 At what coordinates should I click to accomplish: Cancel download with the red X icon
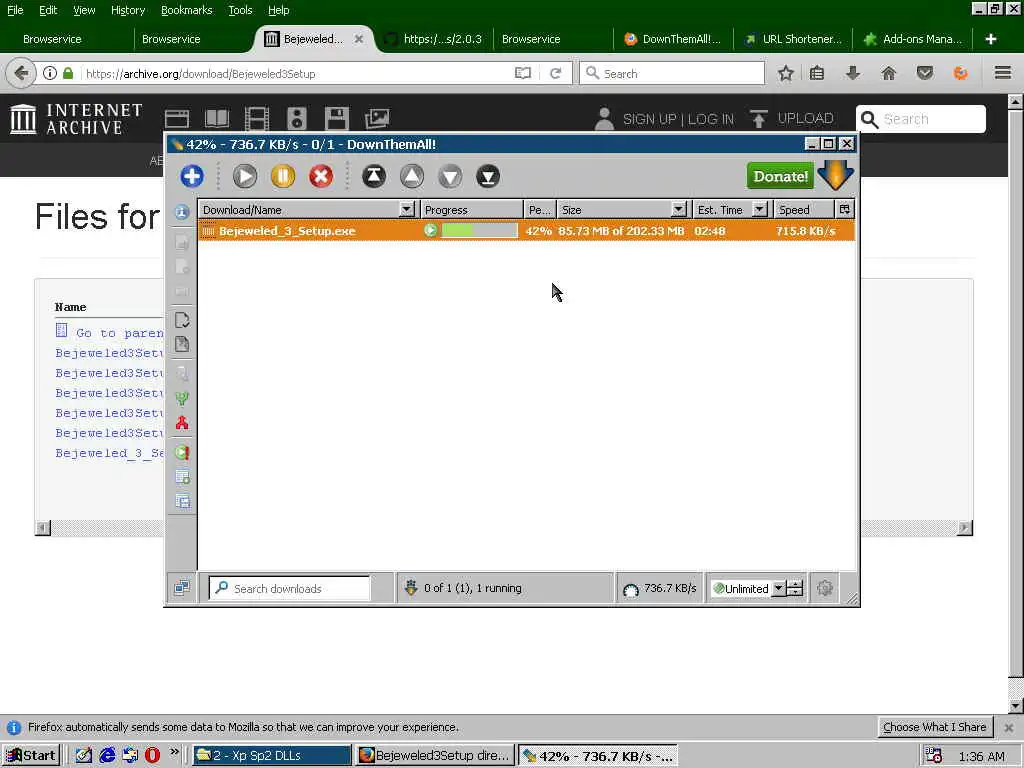321,176
